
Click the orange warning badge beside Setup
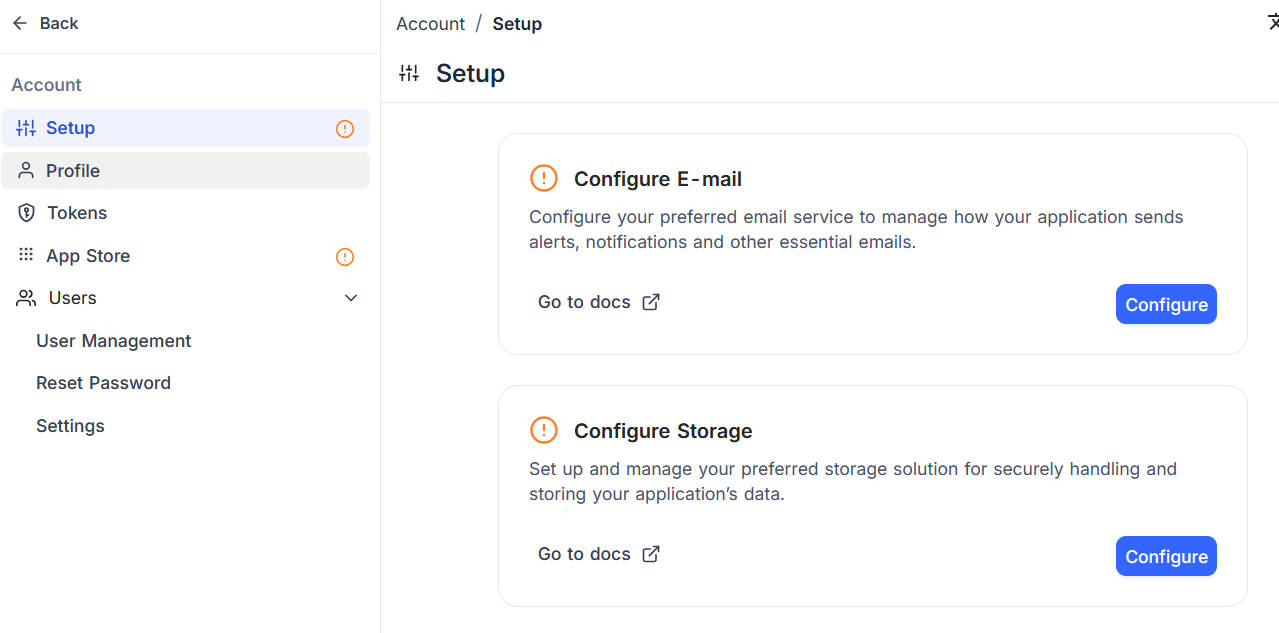point(345,129)
